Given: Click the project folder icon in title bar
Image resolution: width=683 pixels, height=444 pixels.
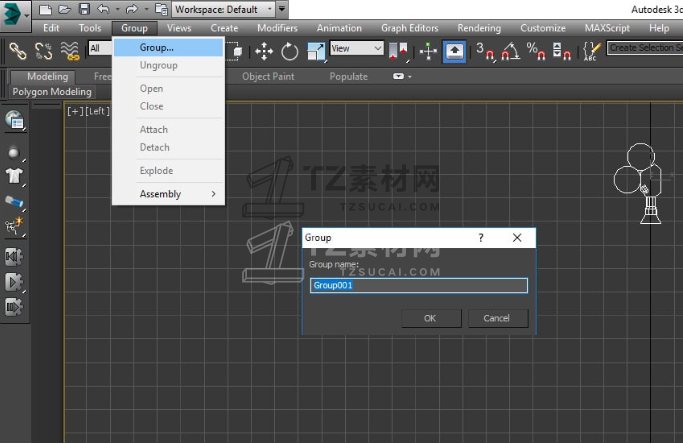Looking at the screenshot, I should [x=161, y=9].
